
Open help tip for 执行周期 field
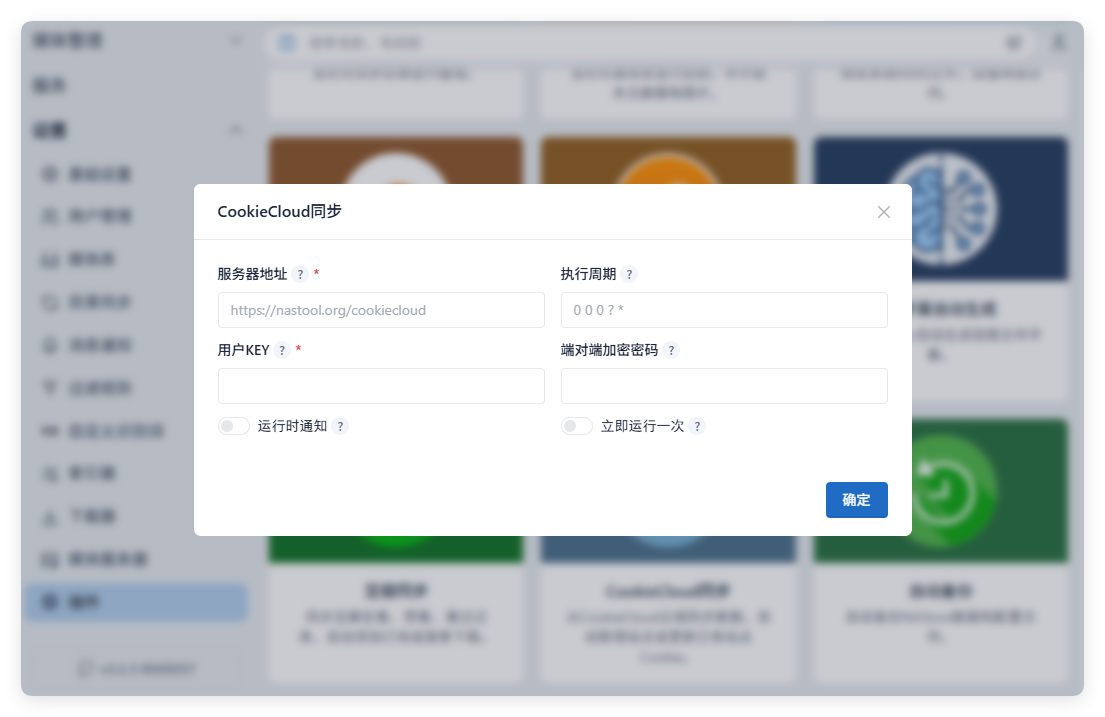coord(629,273)
